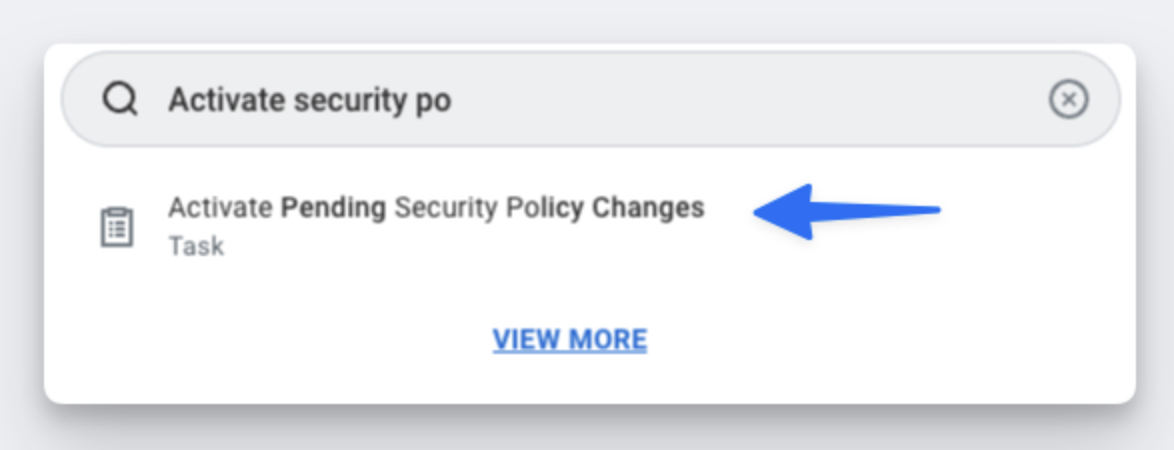Click the word 'security' in search box
This screenshot has height=450, width=1174.
pyautogui.click(x=346, y=100)
